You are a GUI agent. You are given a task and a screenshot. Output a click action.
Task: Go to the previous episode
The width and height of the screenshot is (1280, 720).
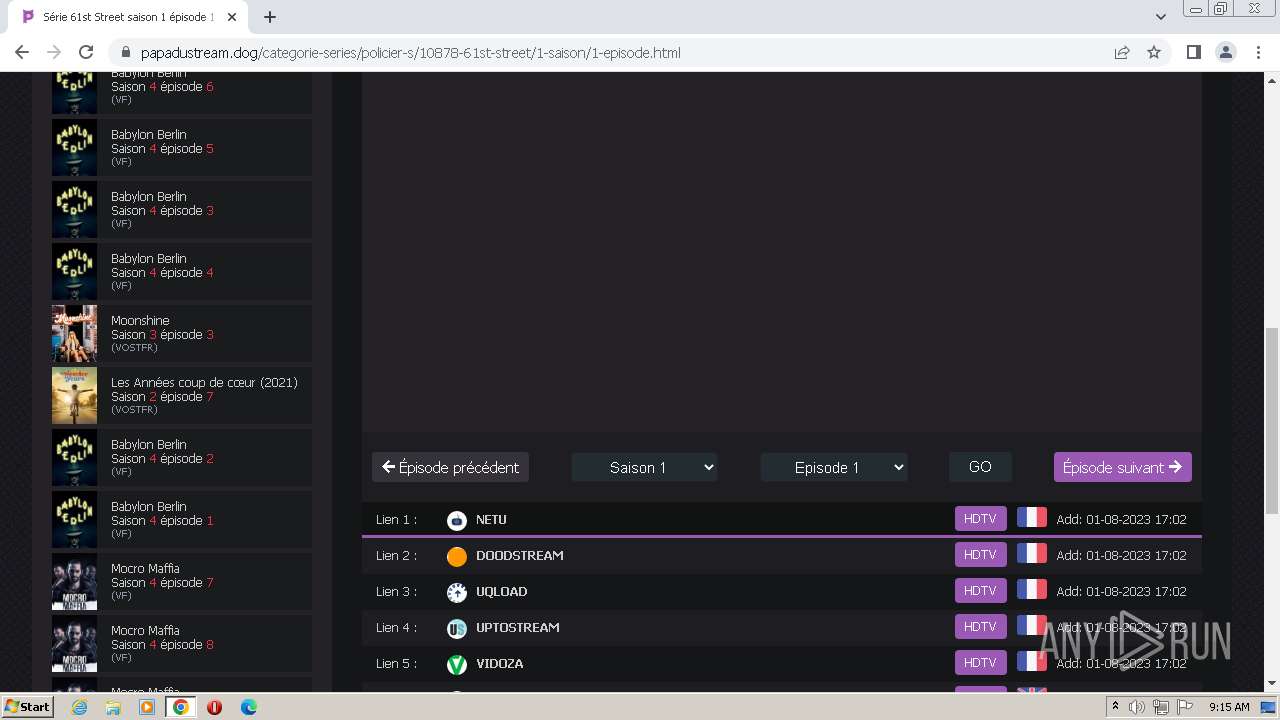pyautogui.click(x=450, y=467)
